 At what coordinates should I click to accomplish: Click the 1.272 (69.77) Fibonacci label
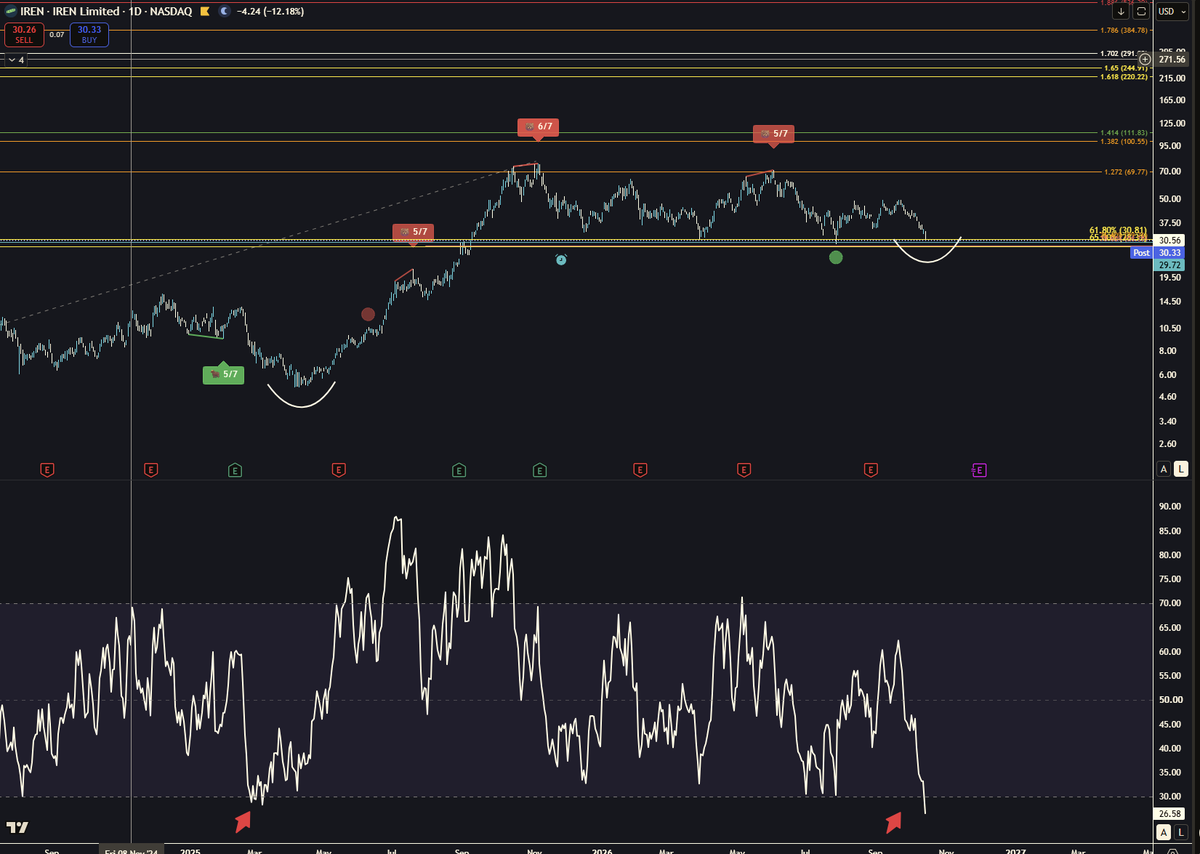1126,171
